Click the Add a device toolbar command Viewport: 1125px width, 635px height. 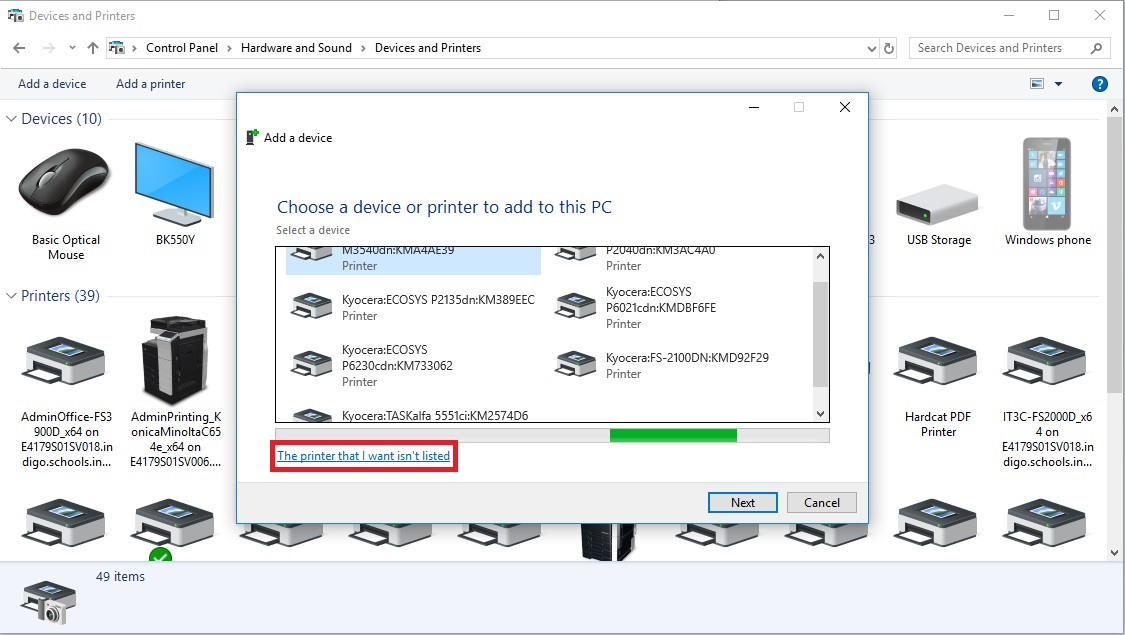(52, 84)
